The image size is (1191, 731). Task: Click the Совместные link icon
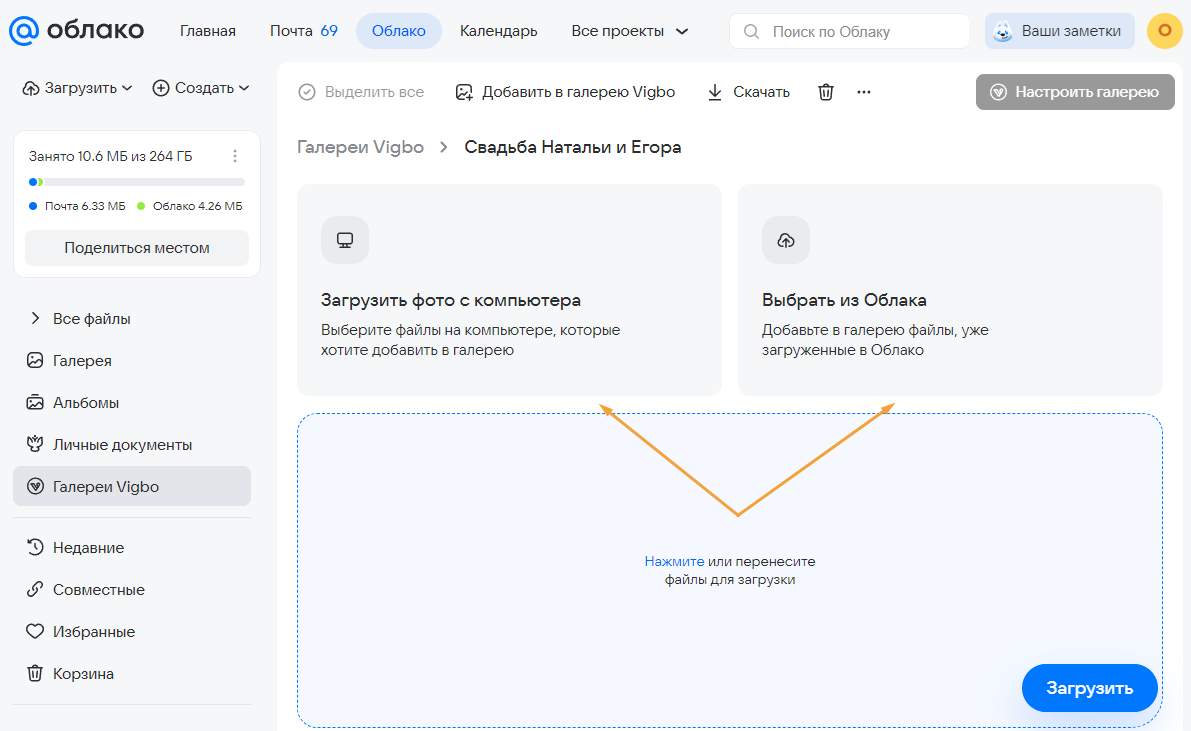point(35,589)
